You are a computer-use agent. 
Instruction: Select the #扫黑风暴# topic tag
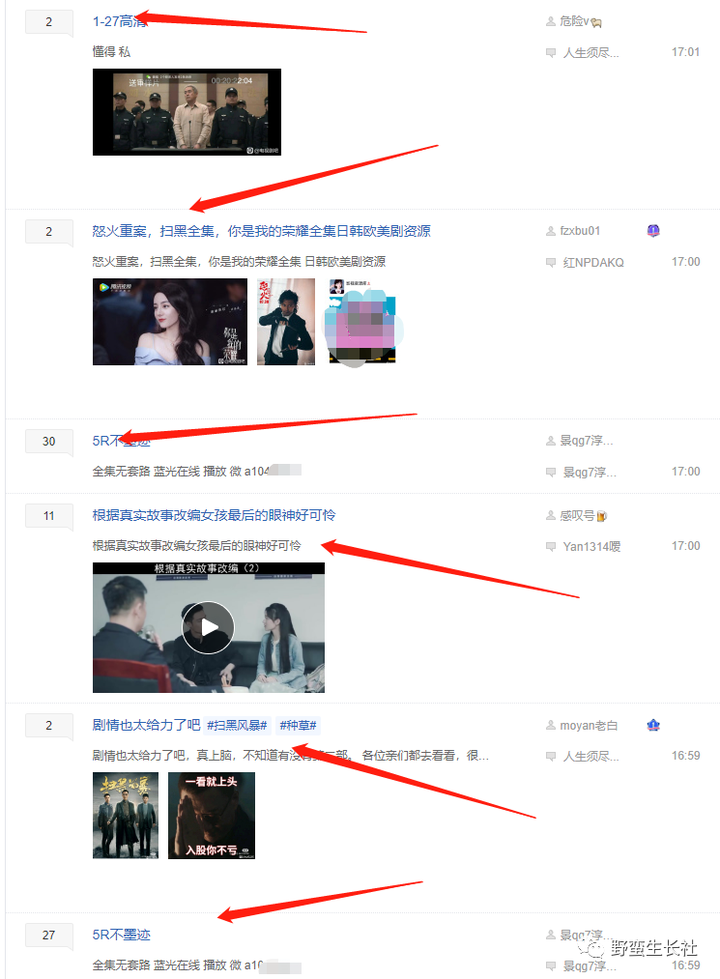click(237, 726)
